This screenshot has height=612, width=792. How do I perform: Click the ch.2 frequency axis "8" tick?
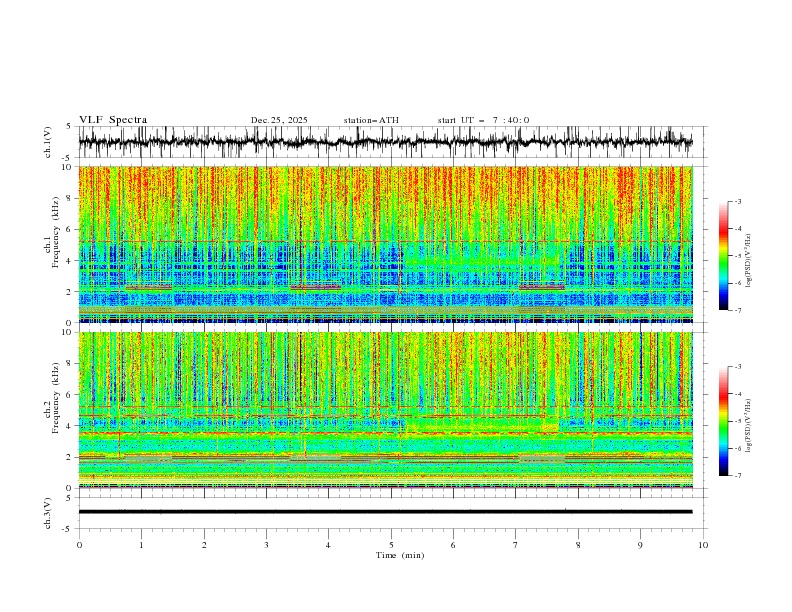71,364
